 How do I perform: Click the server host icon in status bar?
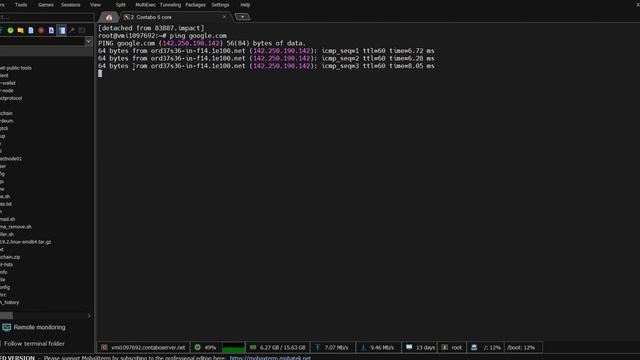click(x=104, y=347)
